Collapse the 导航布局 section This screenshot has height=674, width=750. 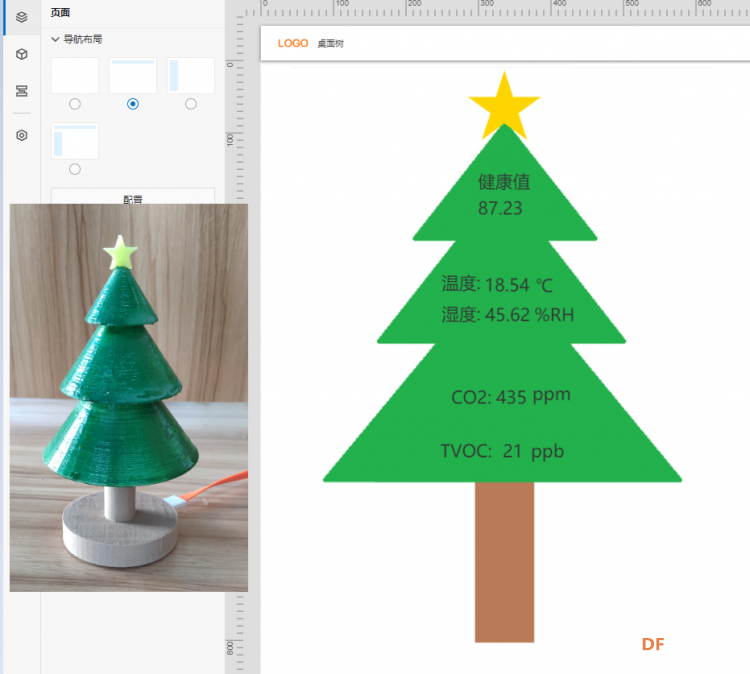point(55,39)
